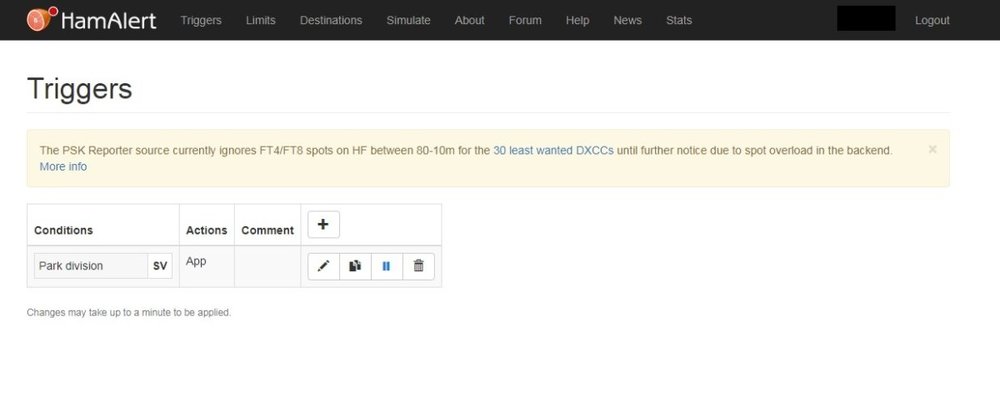
Task: Open the Help page
Action: [577, 20]
